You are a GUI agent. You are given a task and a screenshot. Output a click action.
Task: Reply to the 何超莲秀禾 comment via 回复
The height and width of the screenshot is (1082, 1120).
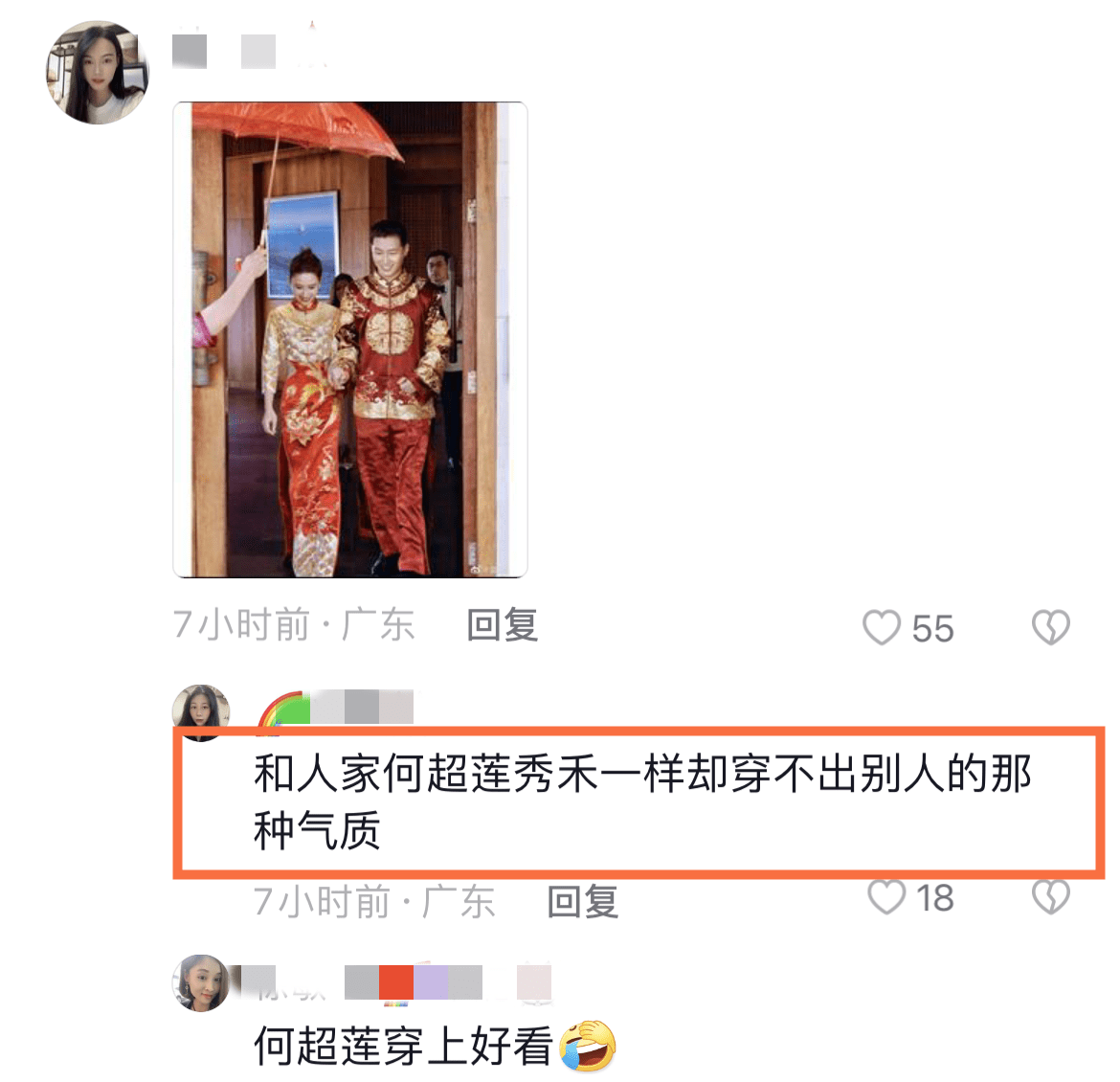(x=582, y=901)
